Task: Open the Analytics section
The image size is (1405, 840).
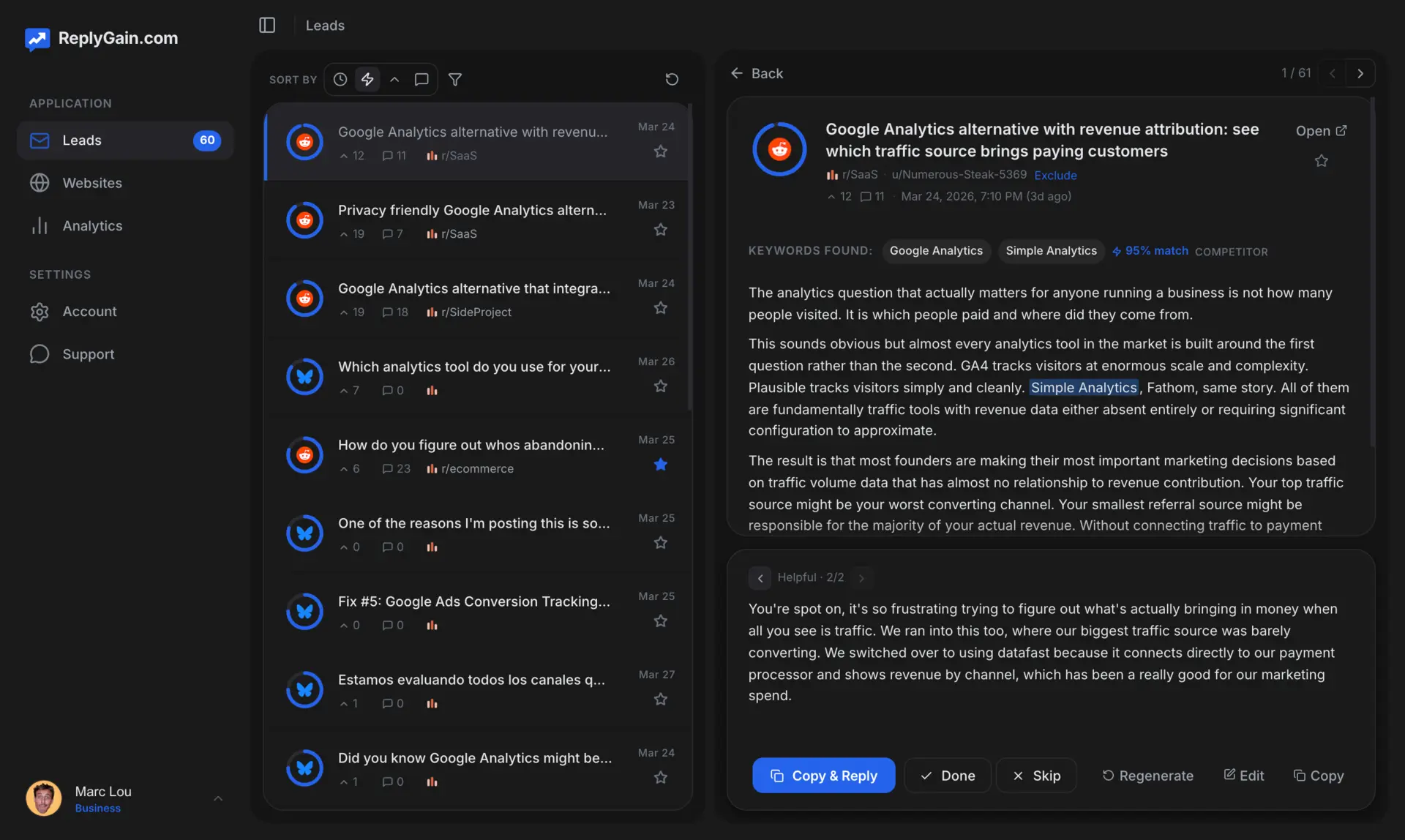Action: point(125,226)
